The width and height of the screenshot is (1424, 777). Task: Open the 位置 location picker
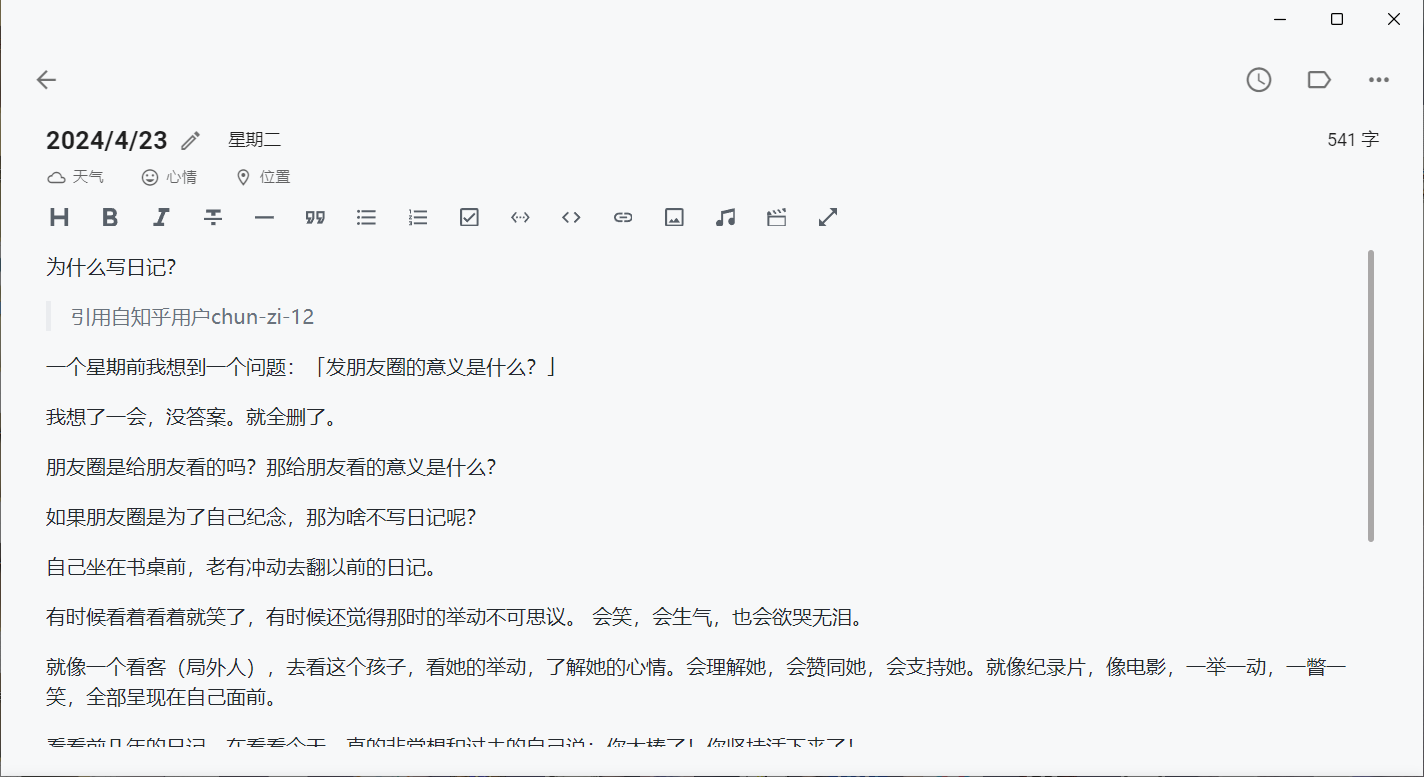(262, 176)
